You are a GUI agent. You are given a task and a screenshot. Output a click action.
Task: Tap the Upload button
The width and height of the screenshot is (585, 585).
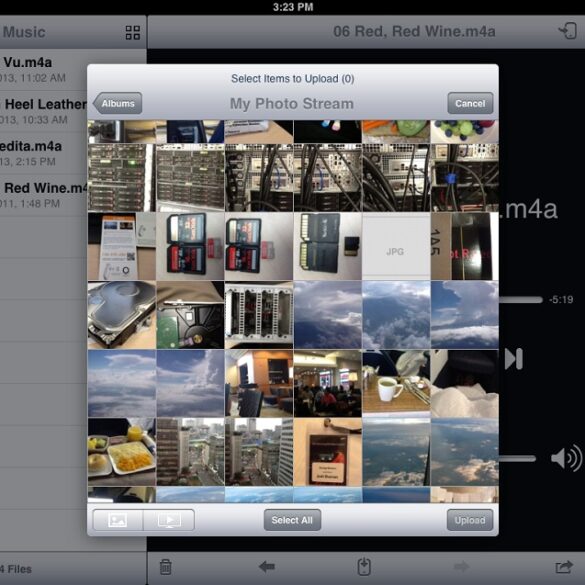click(x=470, y=520)
